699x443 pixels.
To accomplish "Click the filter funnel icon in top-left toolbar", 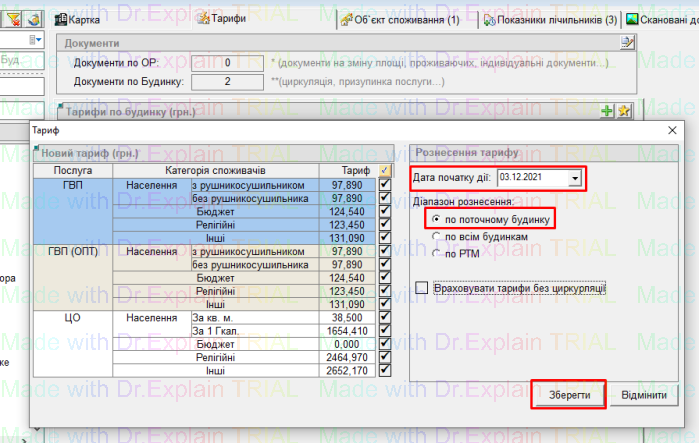I will [x=15, y=18].
